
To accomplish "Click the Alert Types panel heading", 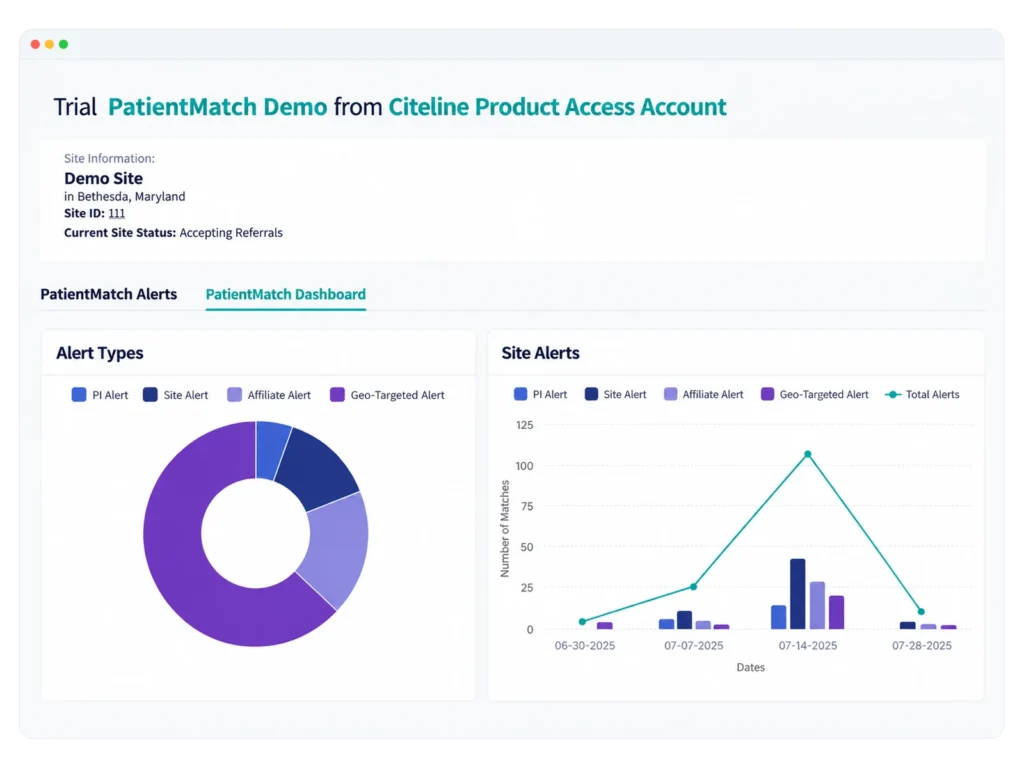I will 99,353.
